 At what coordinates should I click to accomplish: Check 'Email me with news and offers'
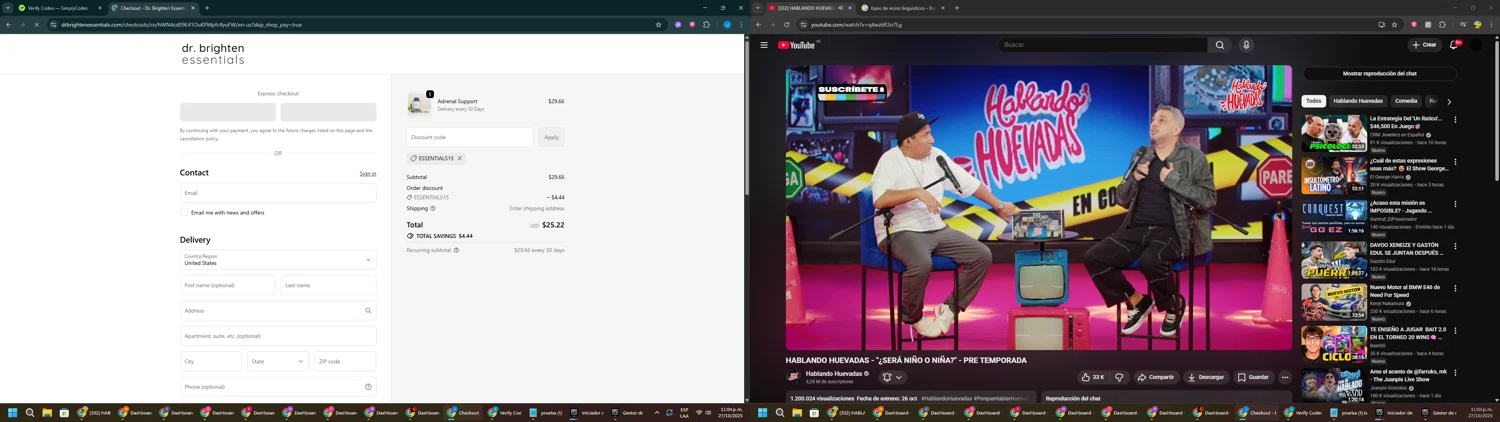pyautogui.click(x=184, y=212)
